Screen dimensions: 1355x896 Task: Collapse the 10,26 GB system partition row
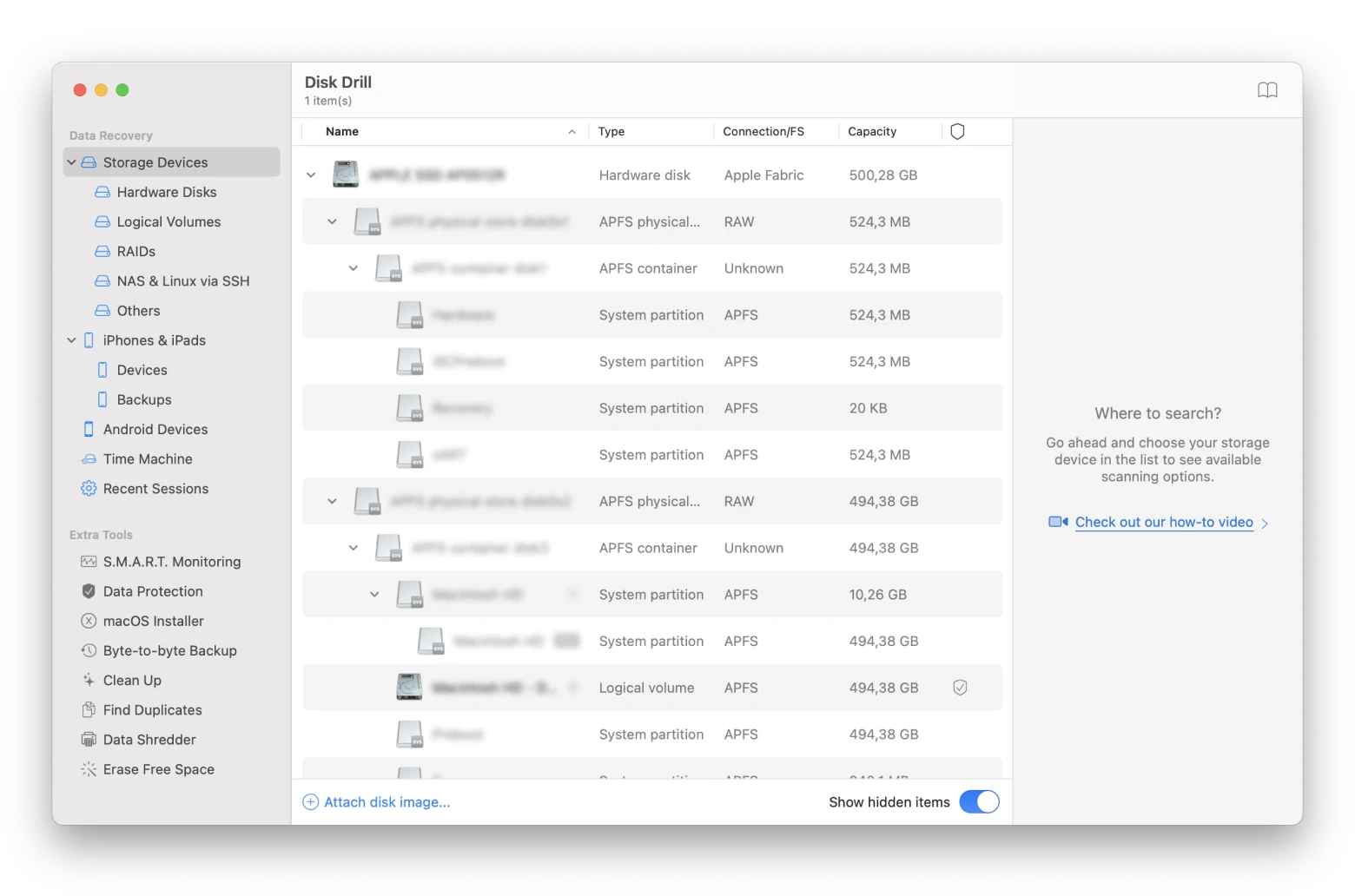click(x=374, y=595)
